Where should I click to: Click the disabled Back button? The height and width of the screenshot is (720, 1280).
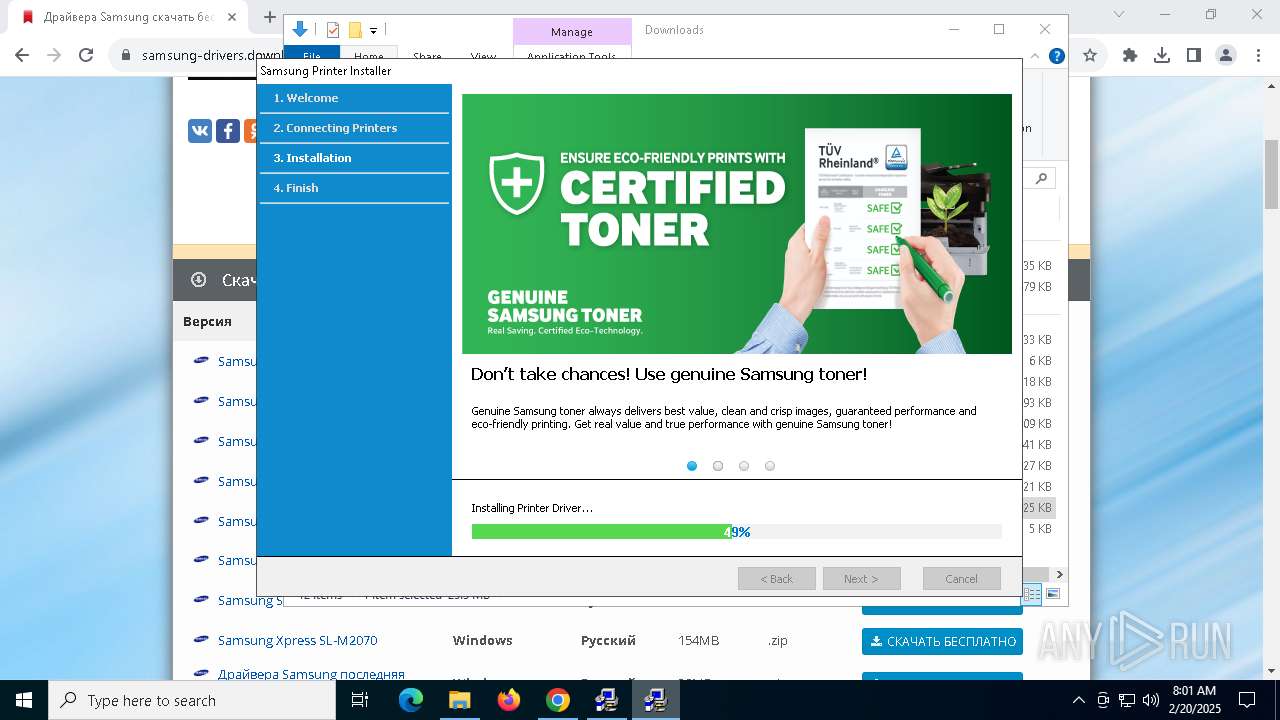point(777,579)
